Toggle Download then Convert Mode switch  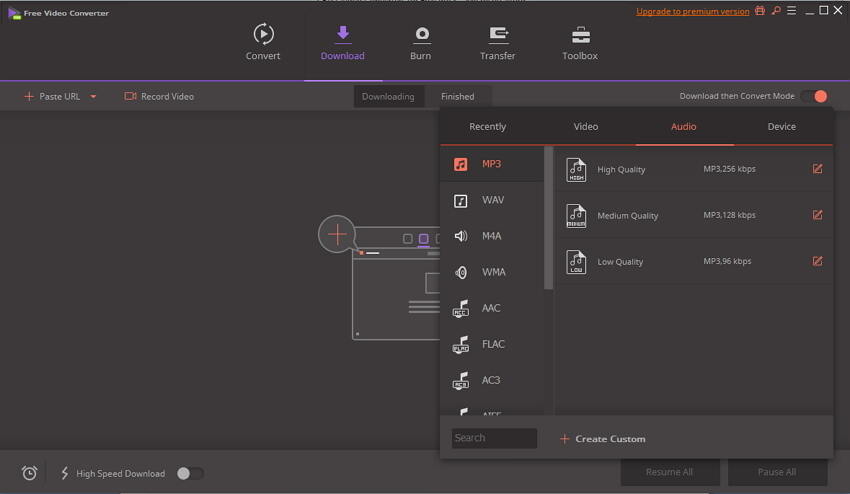(x=814, y=96)
